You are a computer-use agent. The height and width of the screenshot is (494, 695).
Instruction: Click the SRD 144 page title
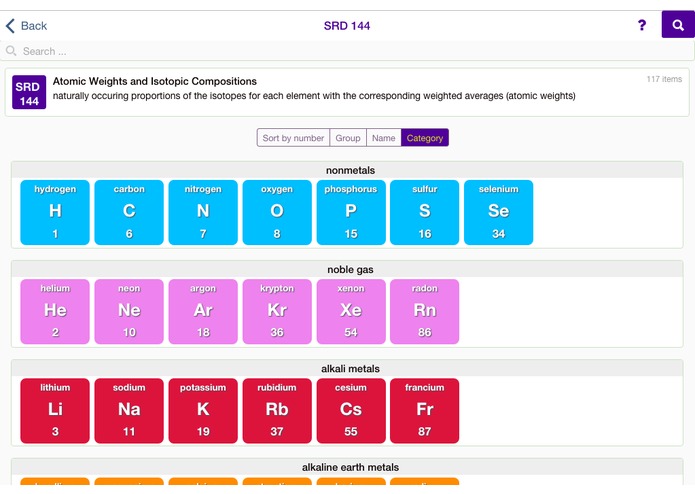click(347, 26)
